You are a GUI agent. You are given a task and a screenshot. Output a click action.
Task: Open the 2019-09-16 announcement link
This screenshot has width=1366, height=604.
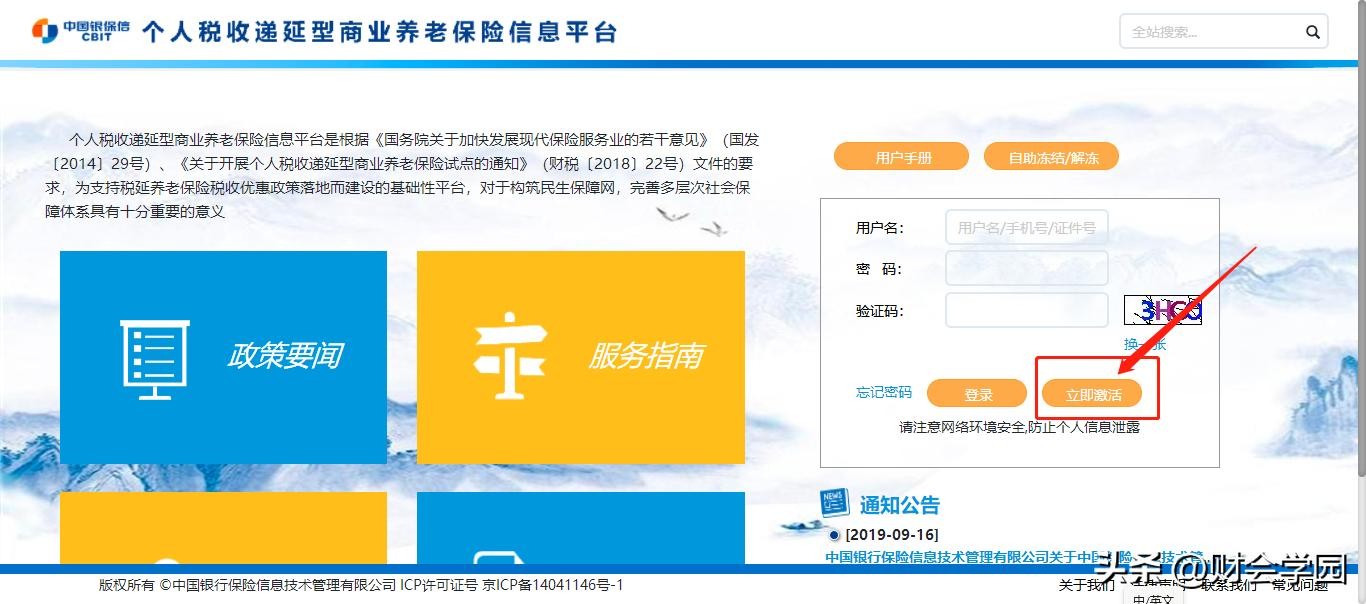click(x=960, y=557)
